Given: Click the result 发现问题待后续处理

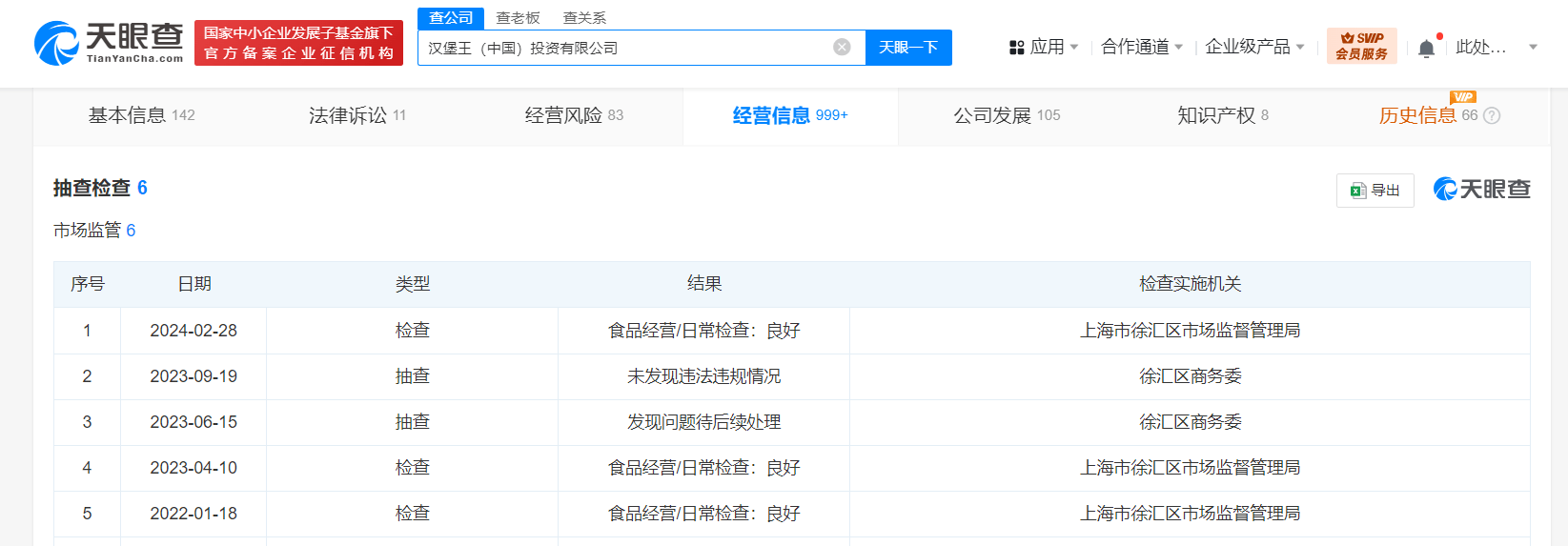Looking at the screenshot, I should coord(704,422).
